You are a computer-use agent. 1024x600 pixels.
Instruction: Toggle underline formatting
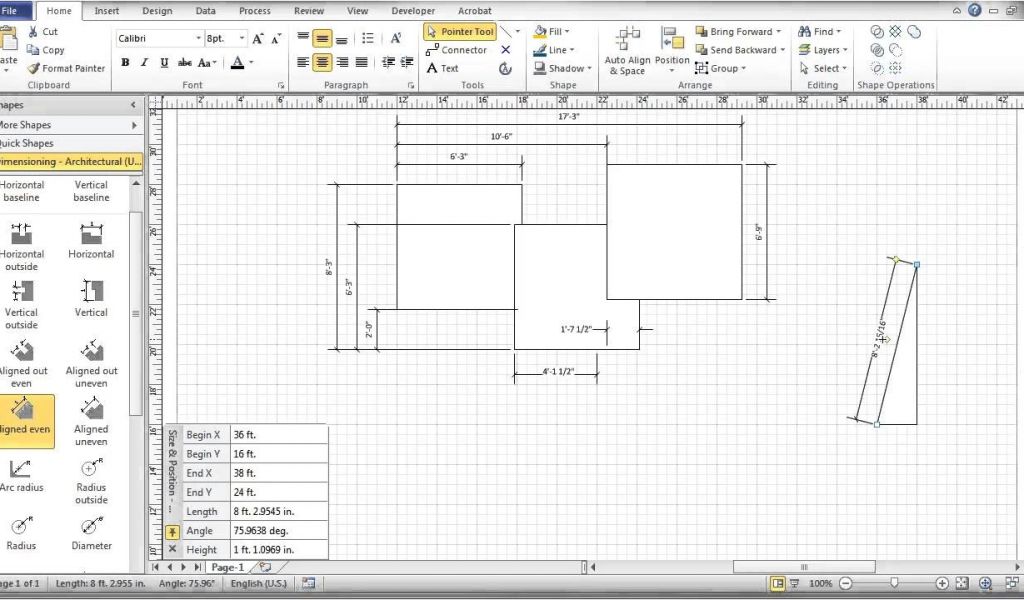(164, 63)
